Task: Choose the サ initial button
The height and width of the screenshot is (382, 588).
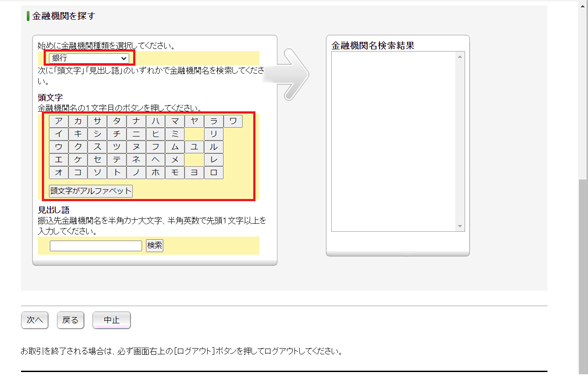Action: pos(98,121)
